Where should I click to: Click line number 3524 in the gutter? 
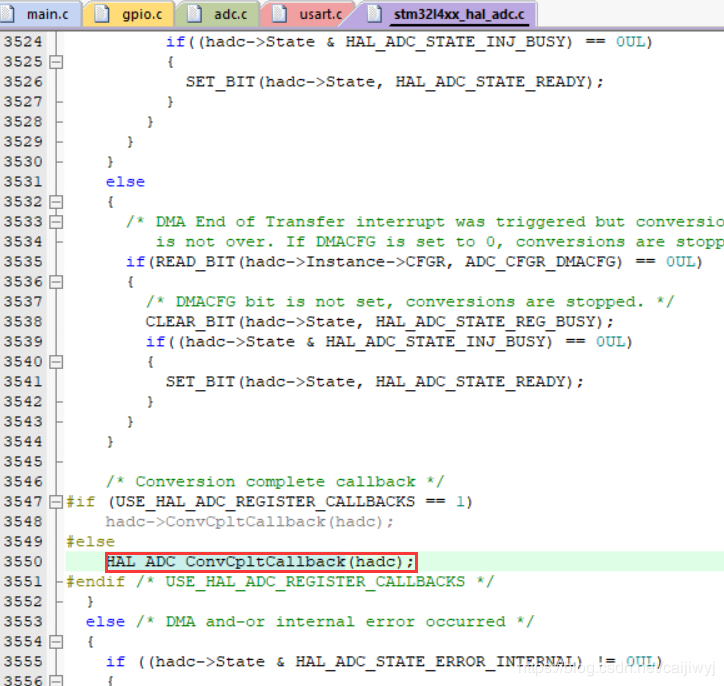click(x=23, y=42)
